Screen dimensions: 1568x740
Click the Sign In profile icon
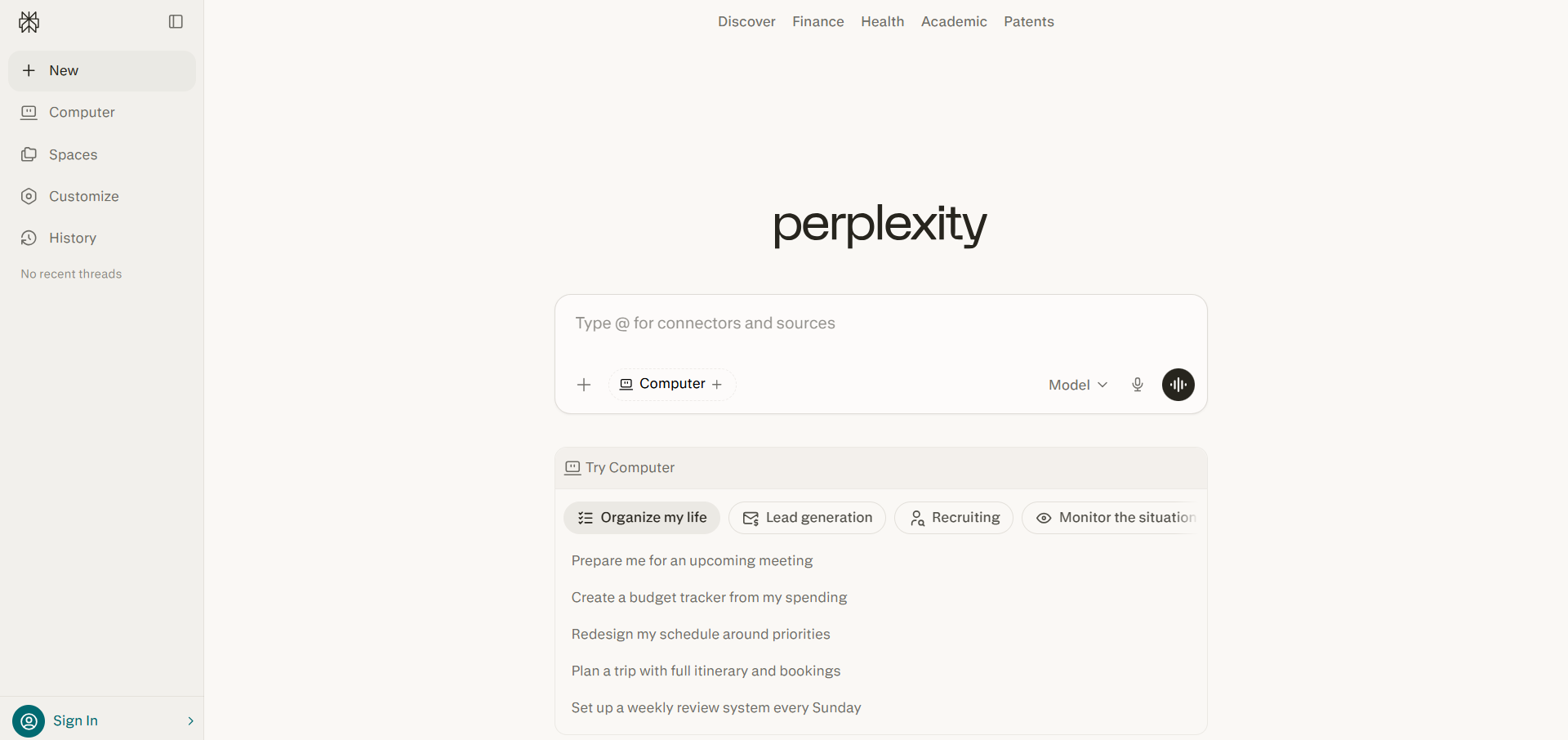coord(29,721)
